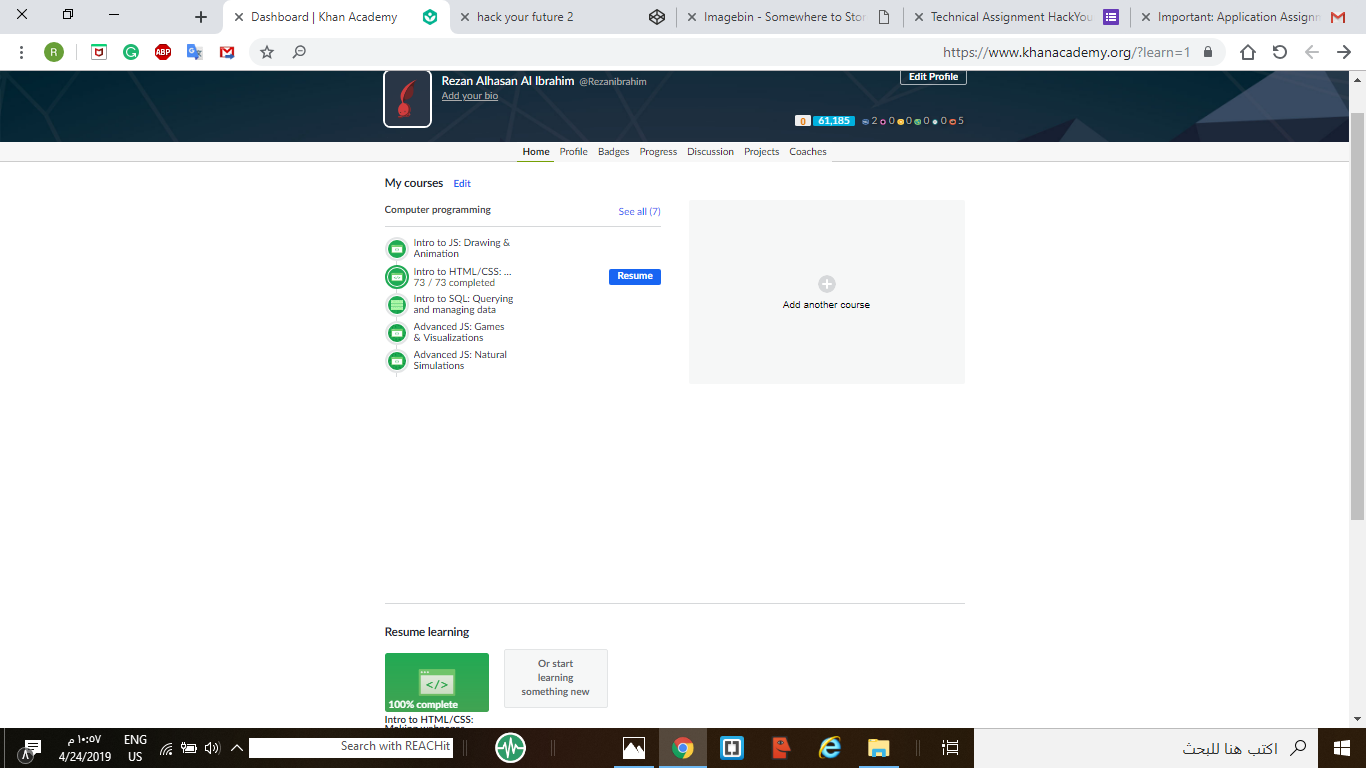1366x768 pixels.
Task: Go to the browser home page icon
Action: [x=1248, y=52]
